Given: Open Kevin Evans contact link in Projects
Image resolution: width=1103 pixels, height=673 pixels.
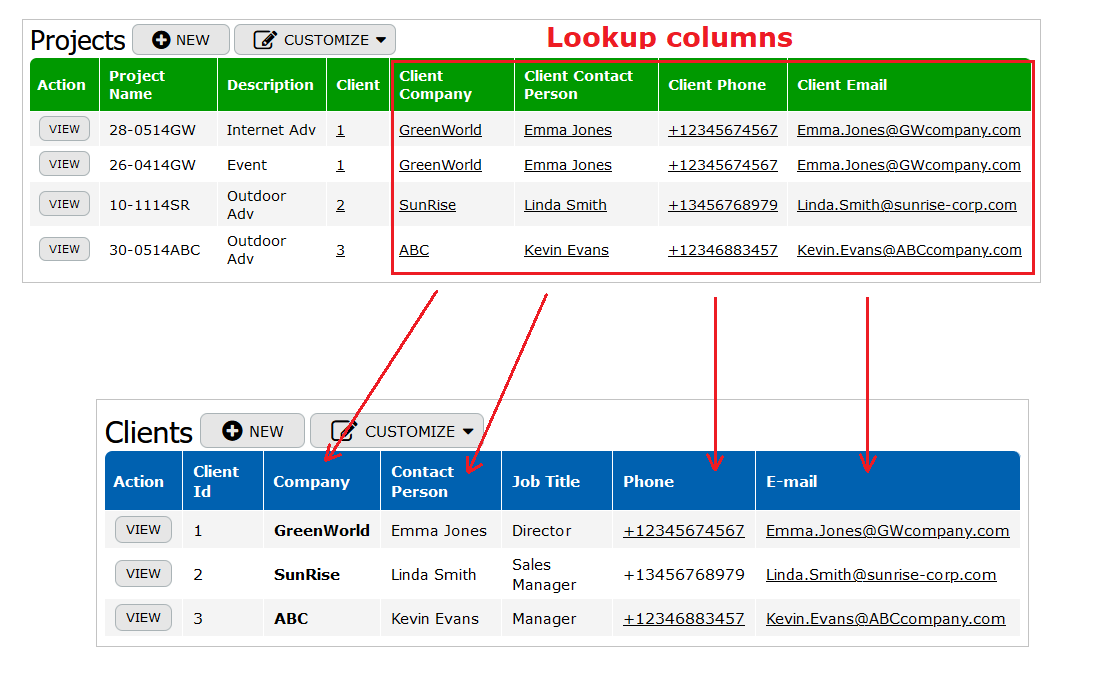Looking at the screenshot, I should click(x=566, y=250).
